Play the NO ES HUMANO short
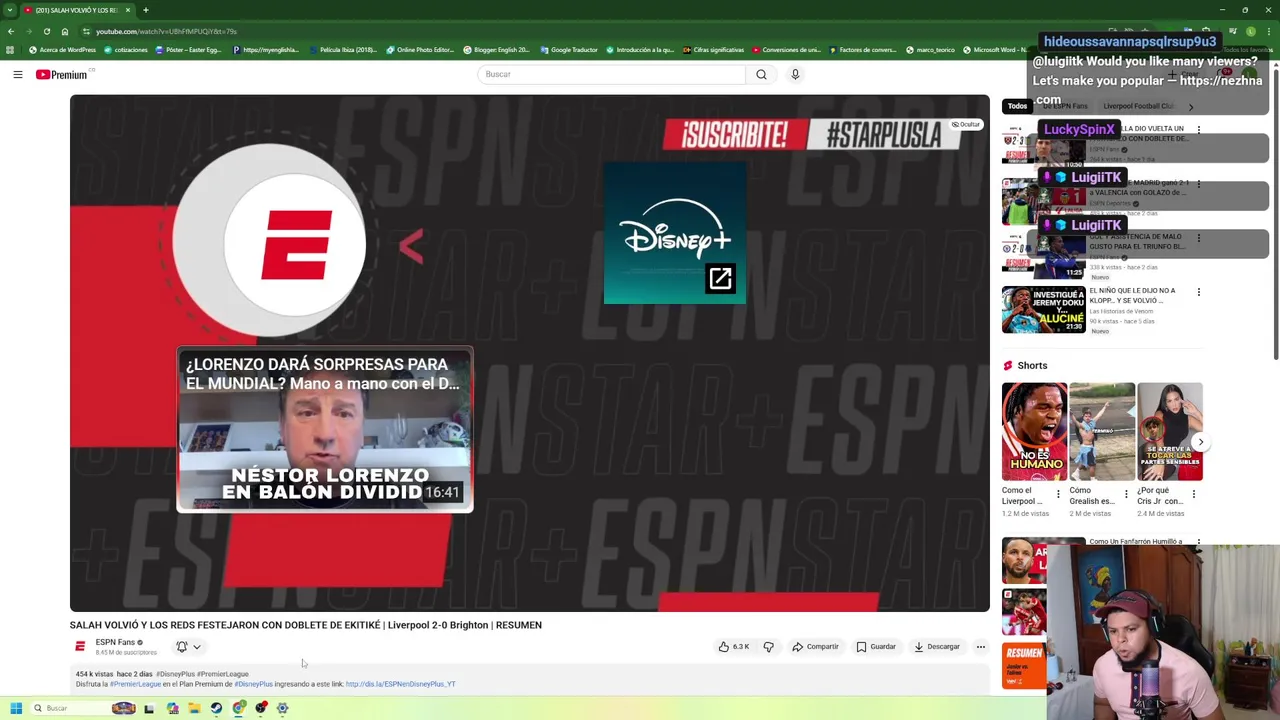The width and height of the screenshot is (1280, 720). (x=1034, y=431)
